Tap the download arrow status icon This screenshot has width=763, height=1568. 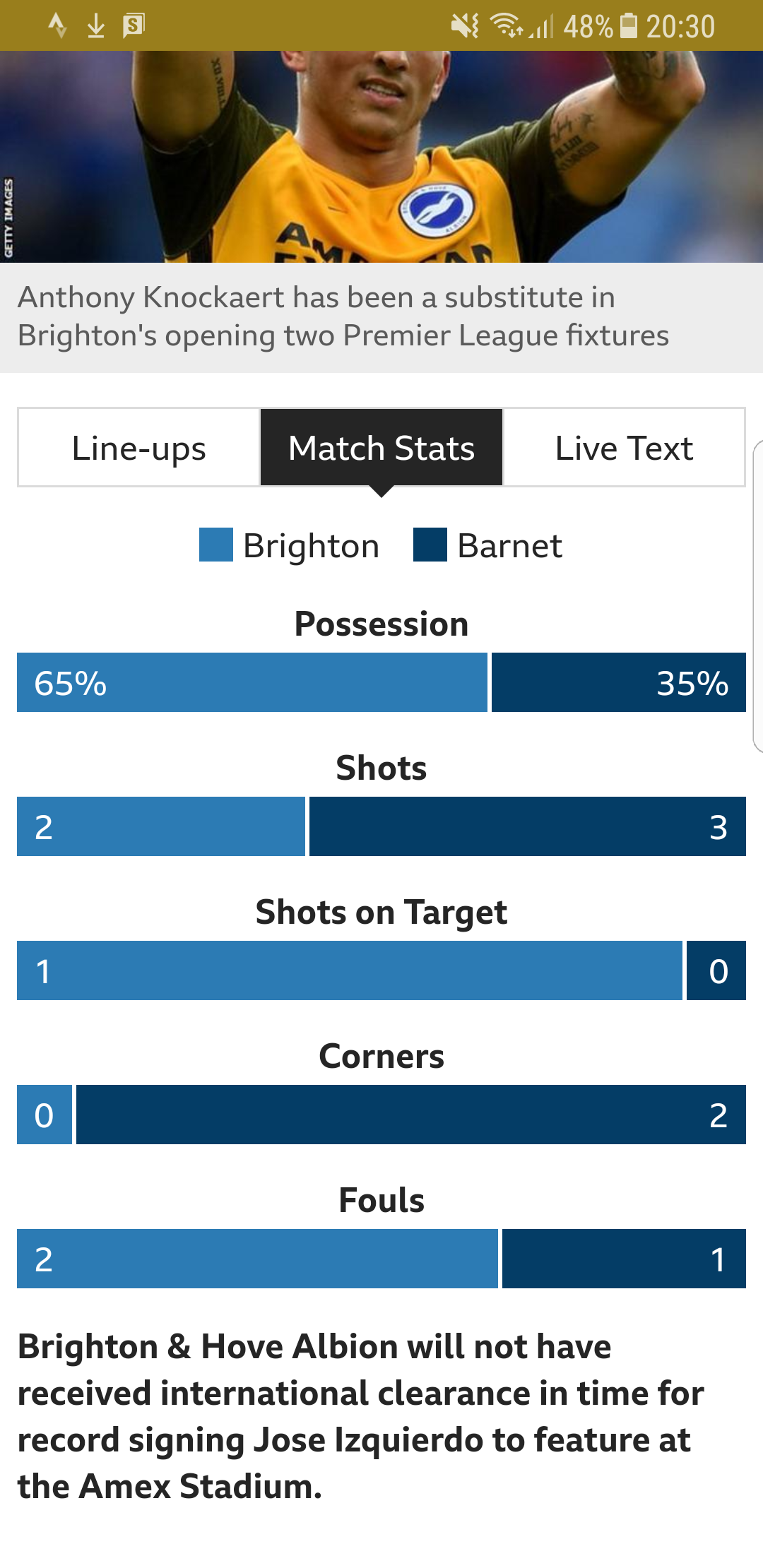[96, 26]
